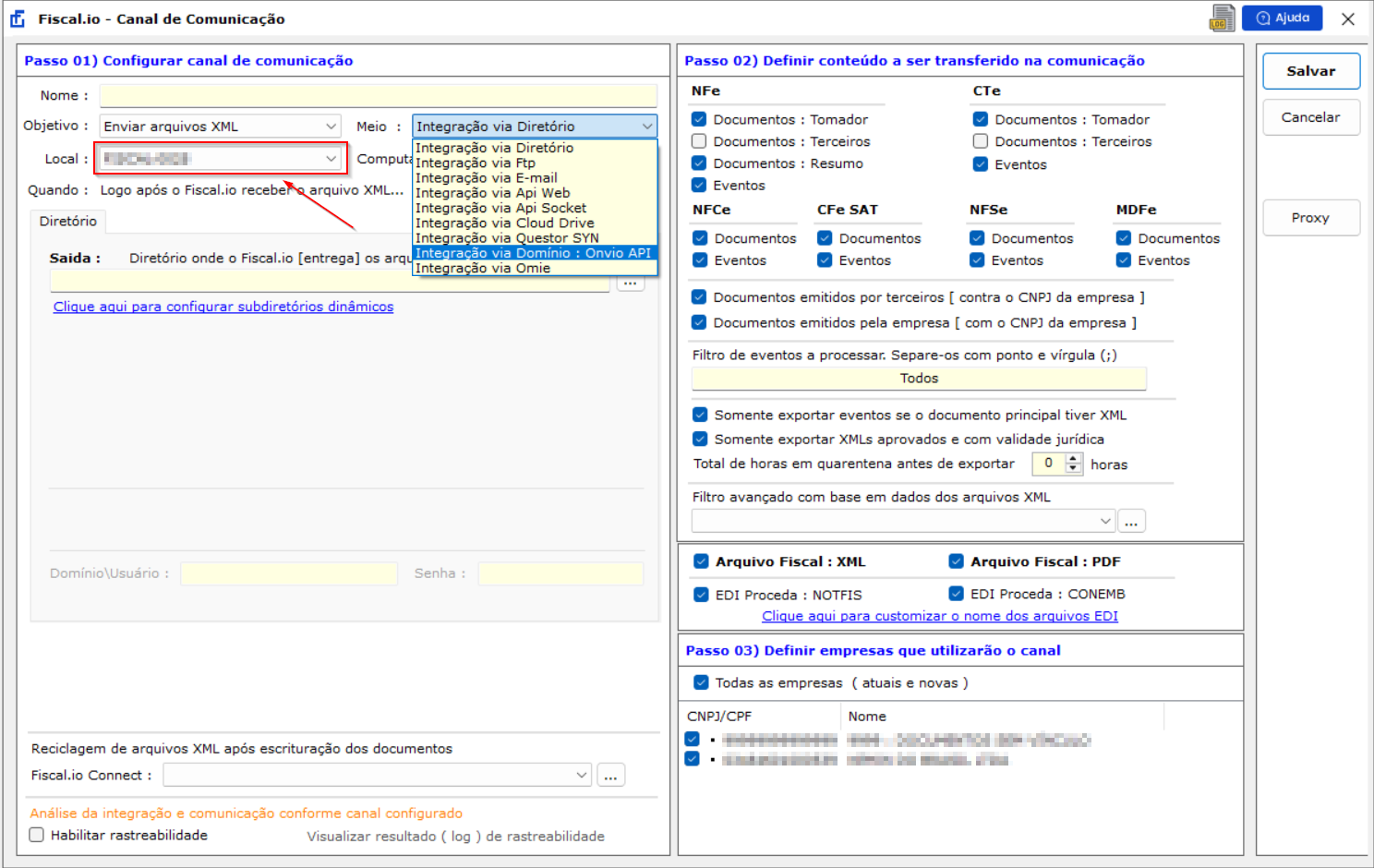Viewport: 1374px width, 868px height.
Task: Click ellipsis button beside Fiscal.io Connect
Action: [610, 776]
